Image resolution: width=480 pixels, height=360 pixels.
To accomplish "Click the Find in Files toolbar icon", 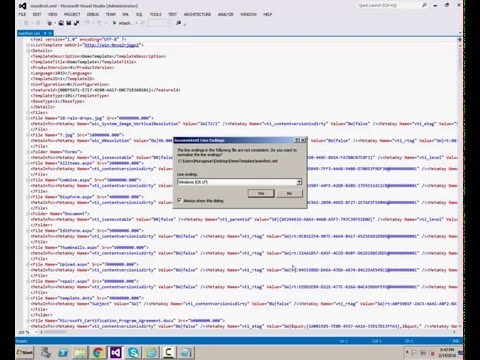I will pos(179,23).
